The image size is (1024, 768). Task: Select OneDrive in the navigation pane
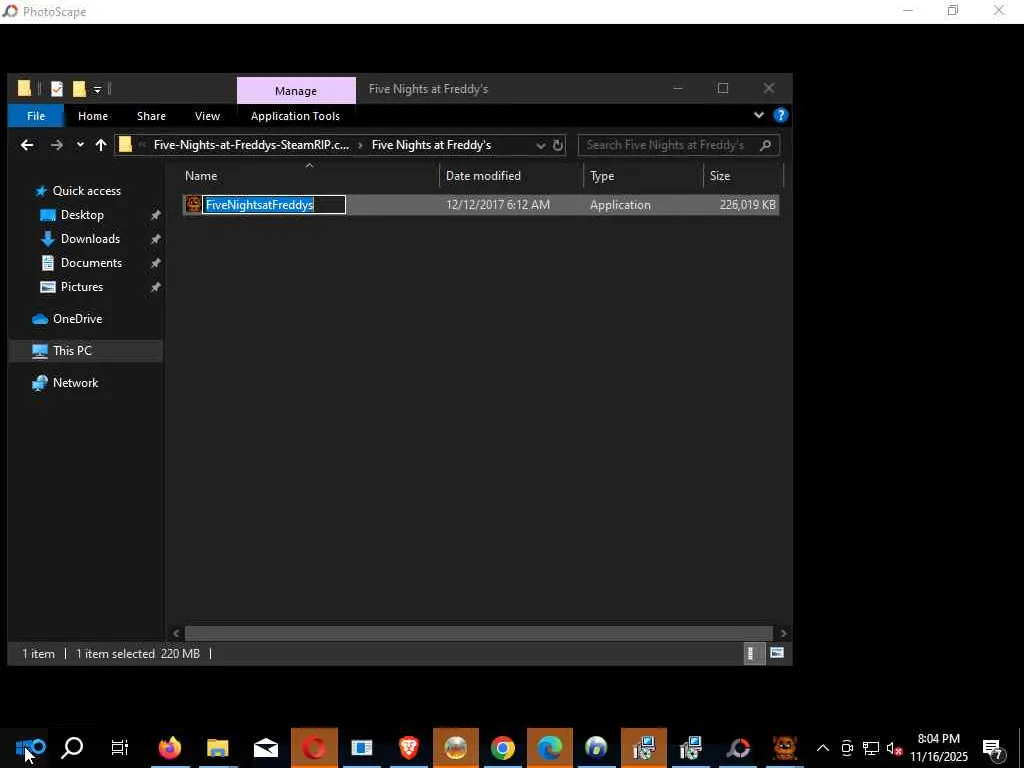tap(77, 319)
